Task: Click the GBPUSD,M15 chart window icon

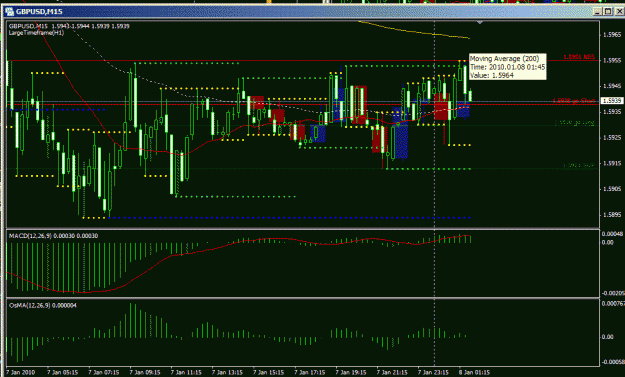Action: click(9, 11)
